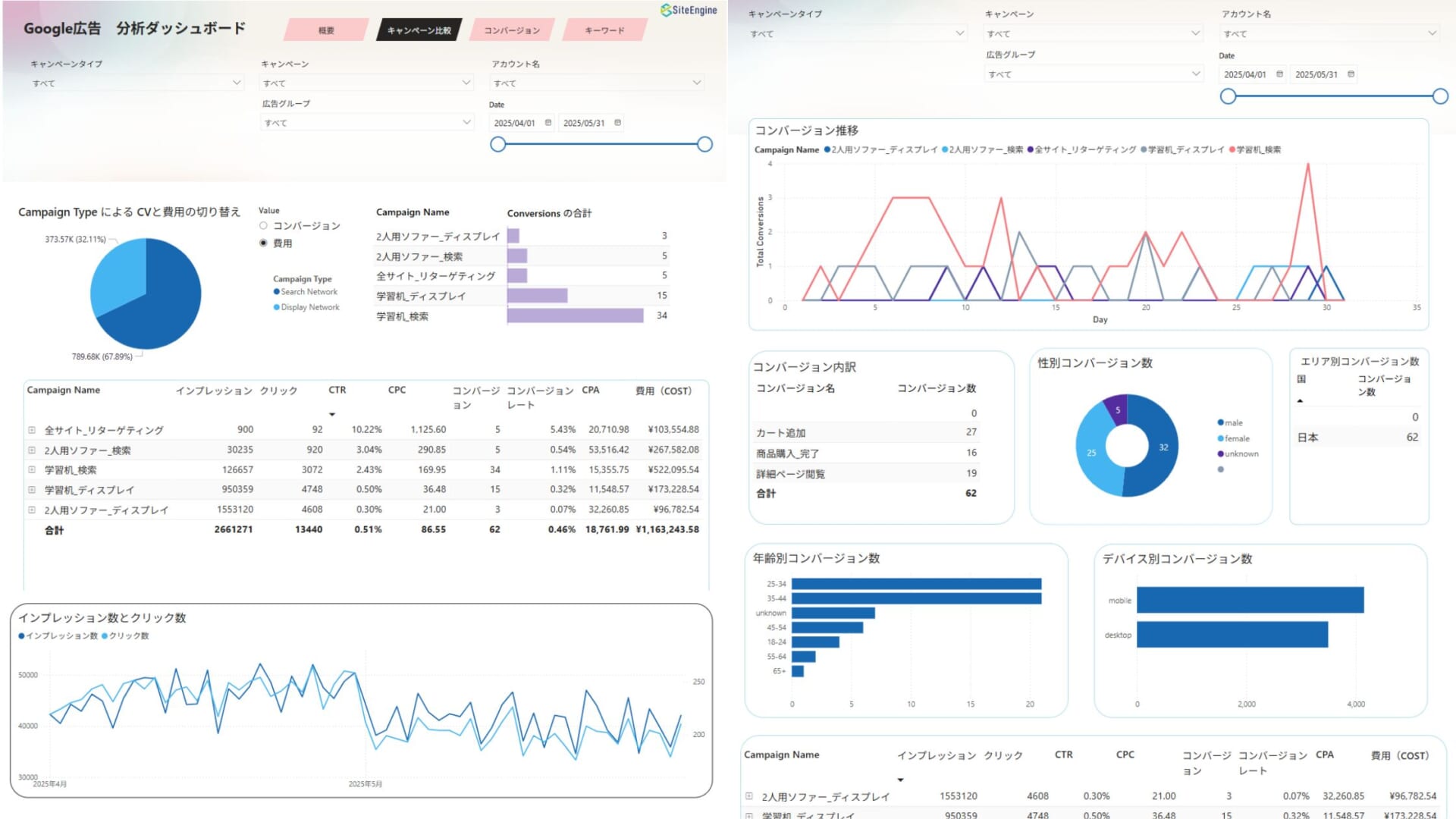Click カート追加 row in コンバージョン内訳
Image resolution: width=1456 pixels, height=819 pixels.
click(x=867, y=432)
